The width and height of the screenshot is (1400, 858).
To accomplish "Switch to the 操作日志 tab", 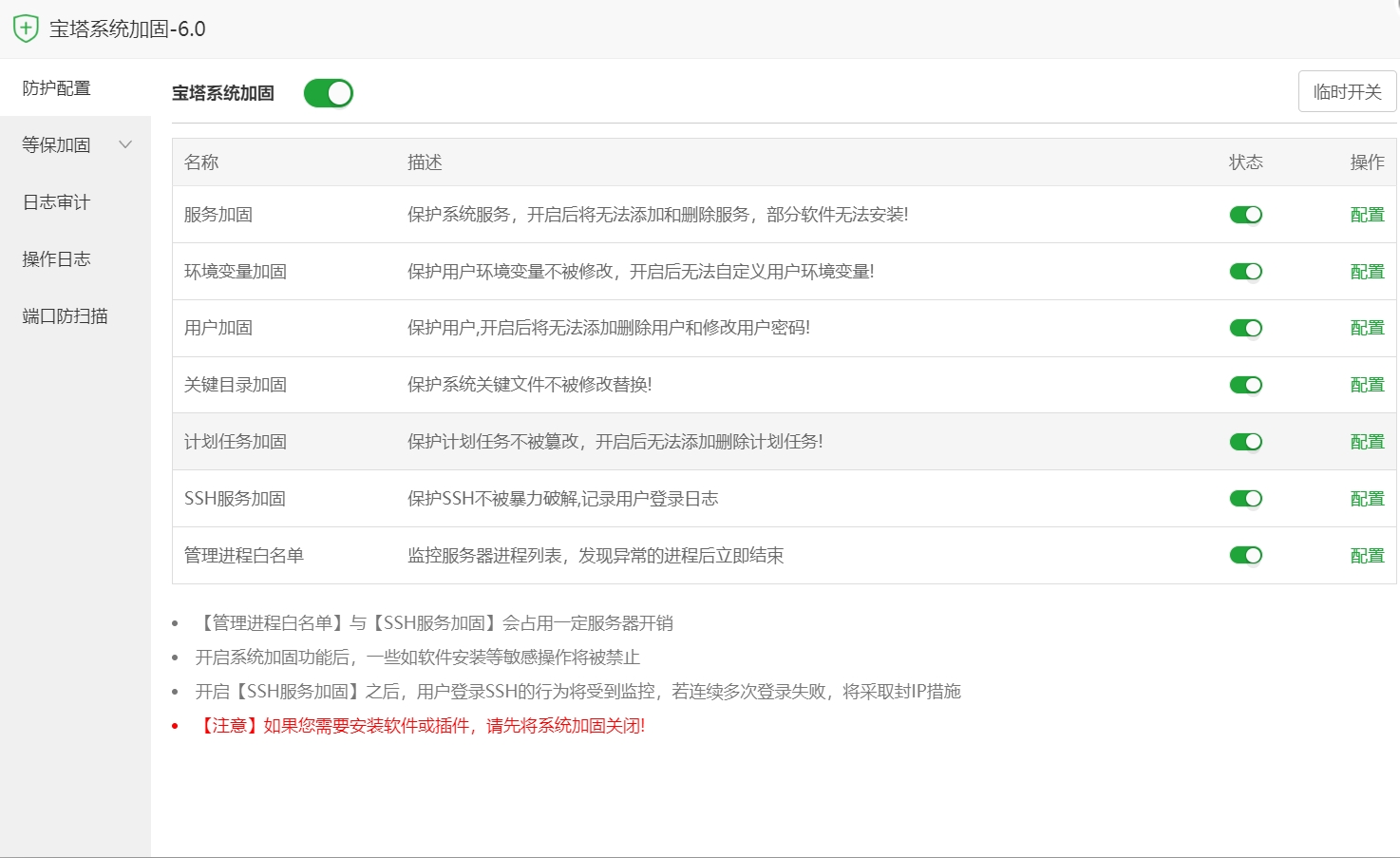I will point(57,259).
